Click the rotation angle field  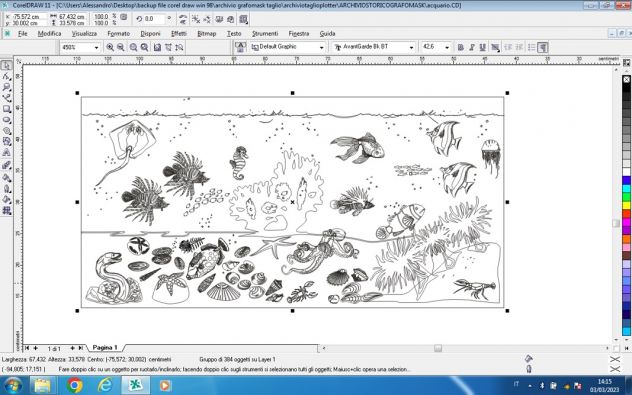tap(154, 19)
